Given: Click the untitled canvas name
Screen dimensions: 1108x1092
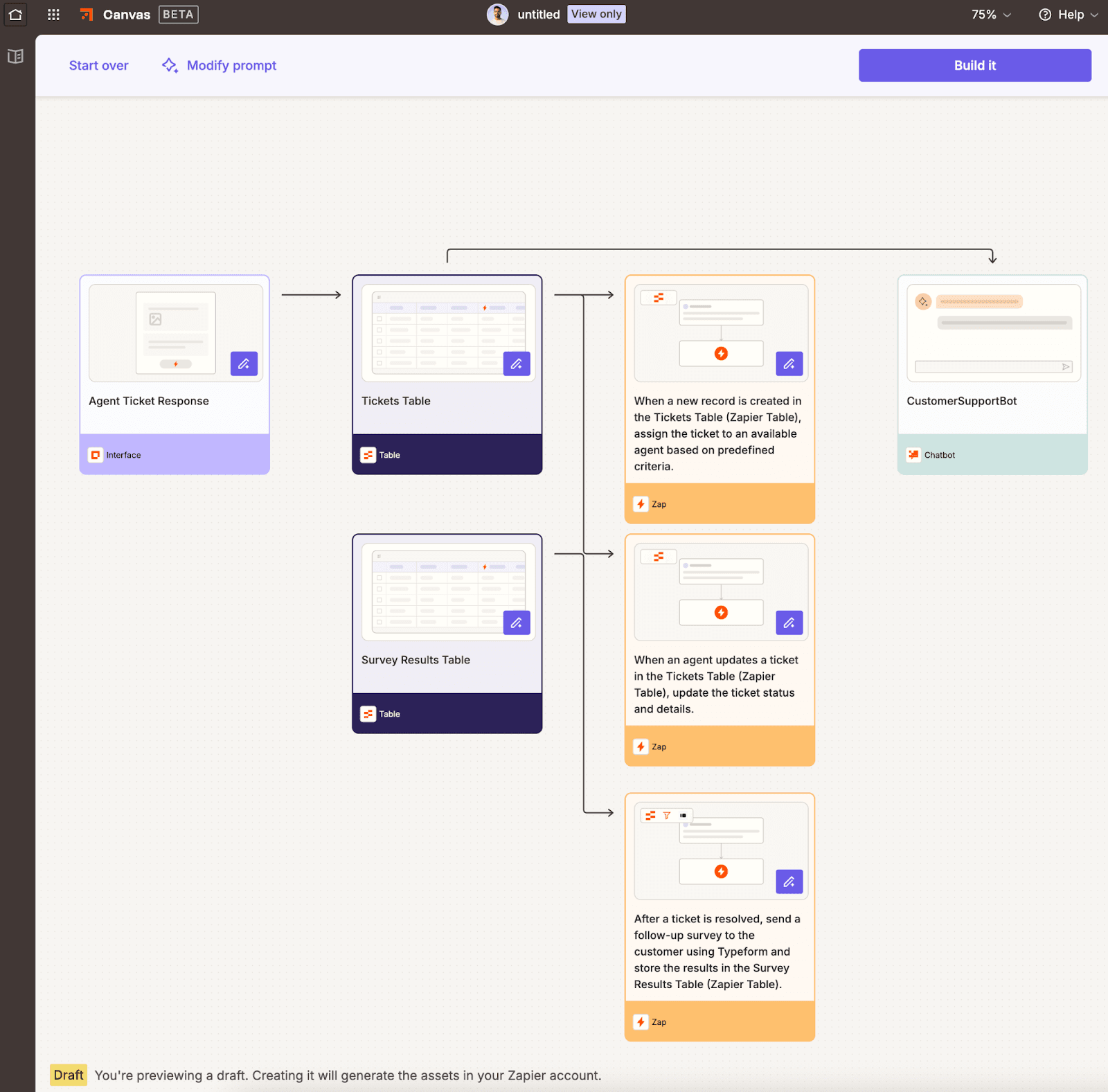Looking at the screenshot, I should click(x=539, y=15).
